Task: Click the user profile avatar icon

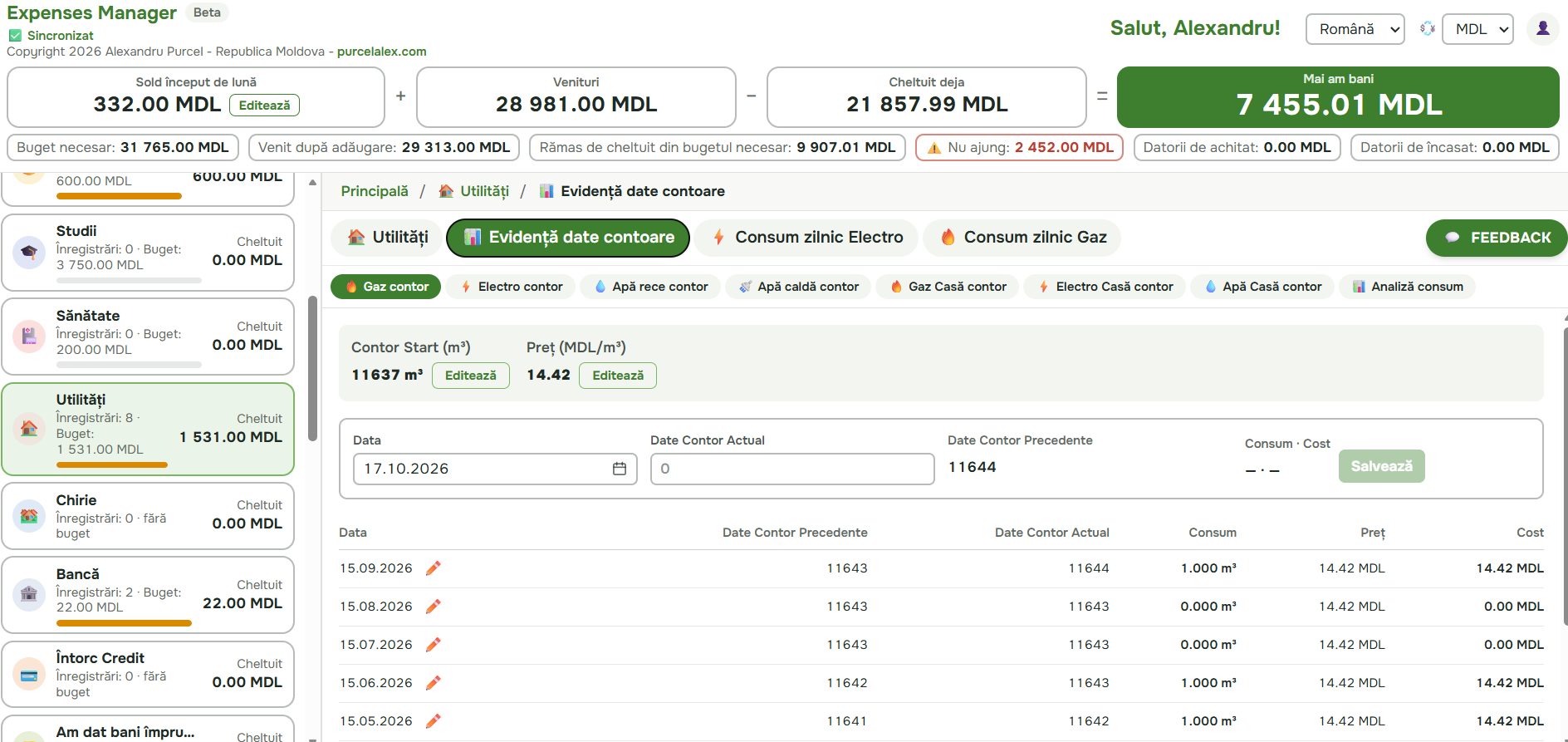Action: 1542,29
